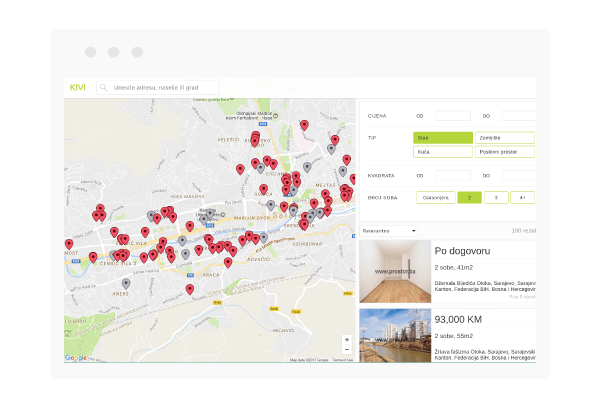Open the empty room listing photo

coord(395,271)
